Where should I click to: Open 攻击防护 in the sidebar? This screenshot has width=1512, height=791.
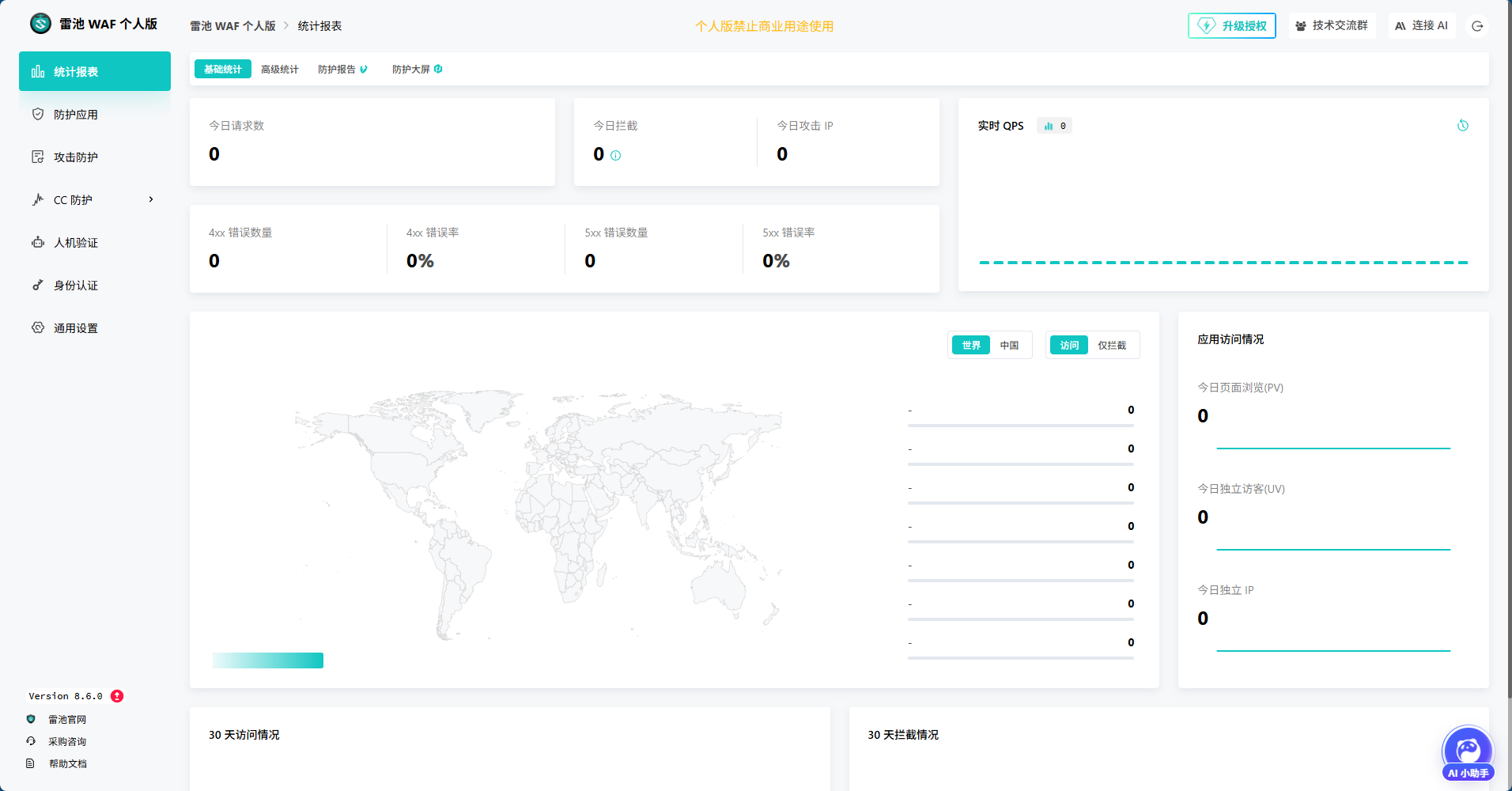[x=95, y=157]
